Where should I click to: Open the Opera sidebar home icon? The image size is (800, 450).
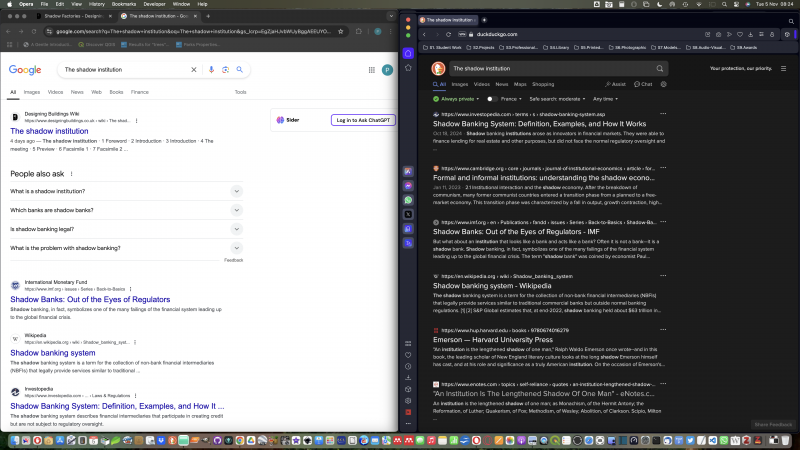click(x=408, y=54)
